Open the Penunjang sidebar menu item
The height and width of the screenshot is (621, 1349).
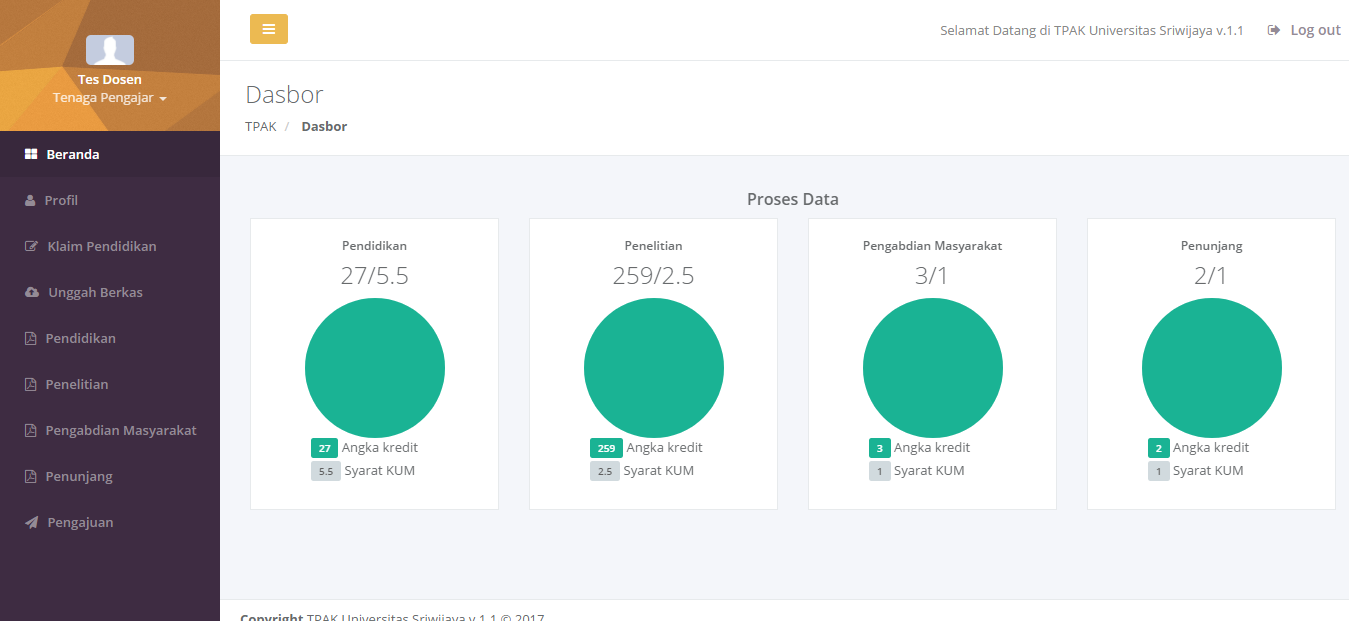pos(110,476)
